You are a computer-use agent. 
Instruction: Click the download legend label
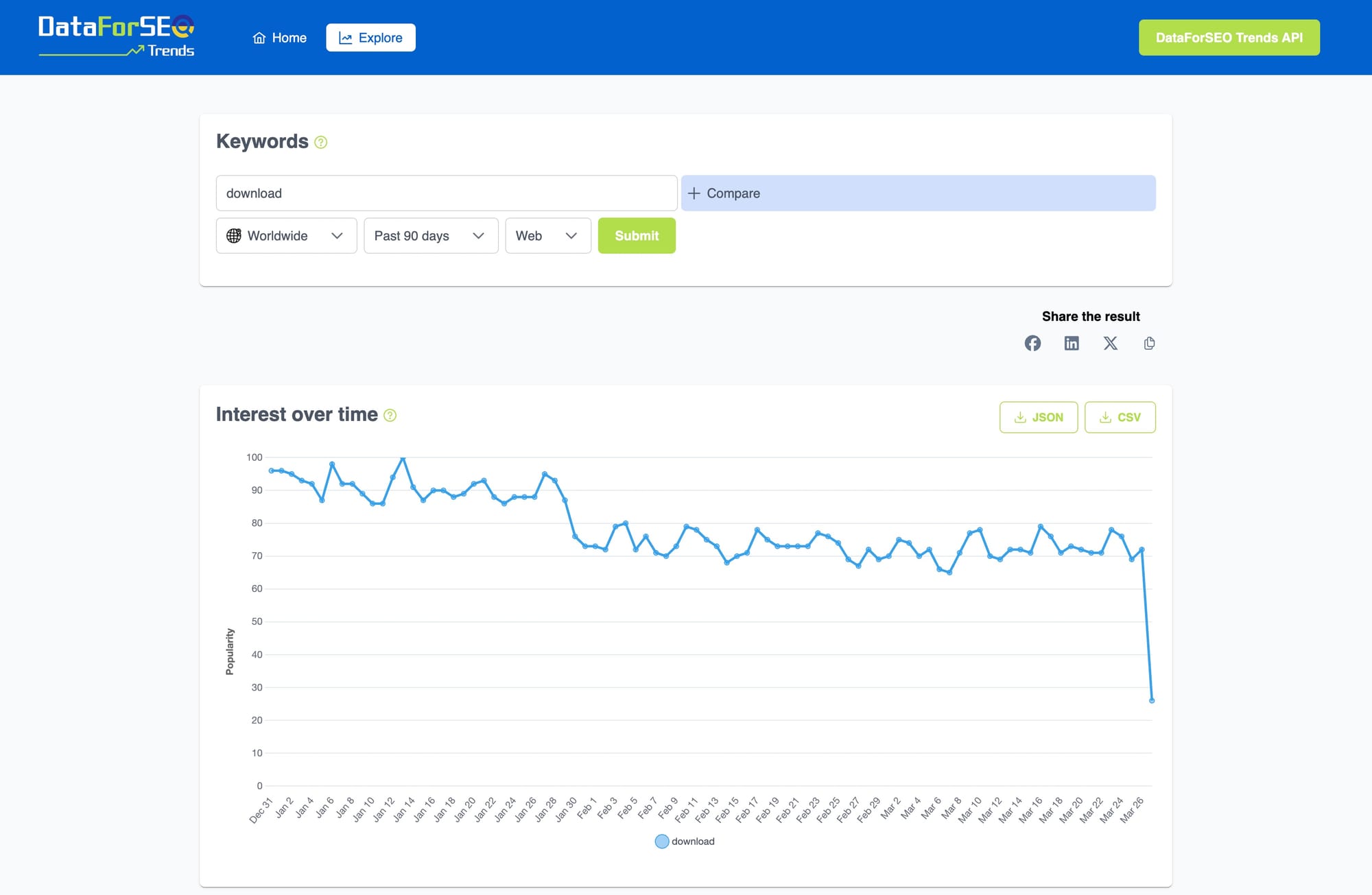693,842
